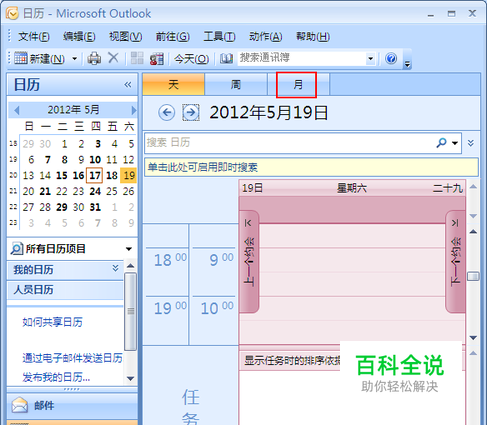Select May 17 in mini calendar
Viewport: 487px width, 425px height.
[x=95, y=175]
